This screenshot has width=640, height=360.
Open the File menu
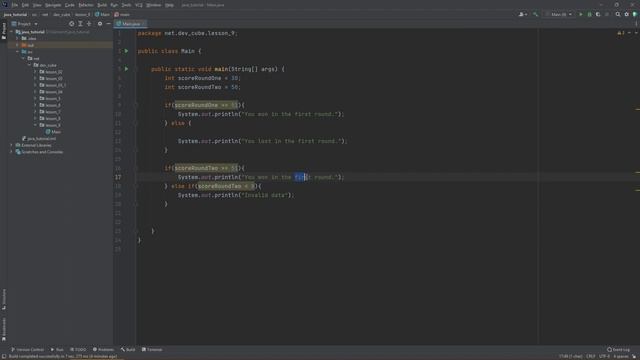[15, 5]
